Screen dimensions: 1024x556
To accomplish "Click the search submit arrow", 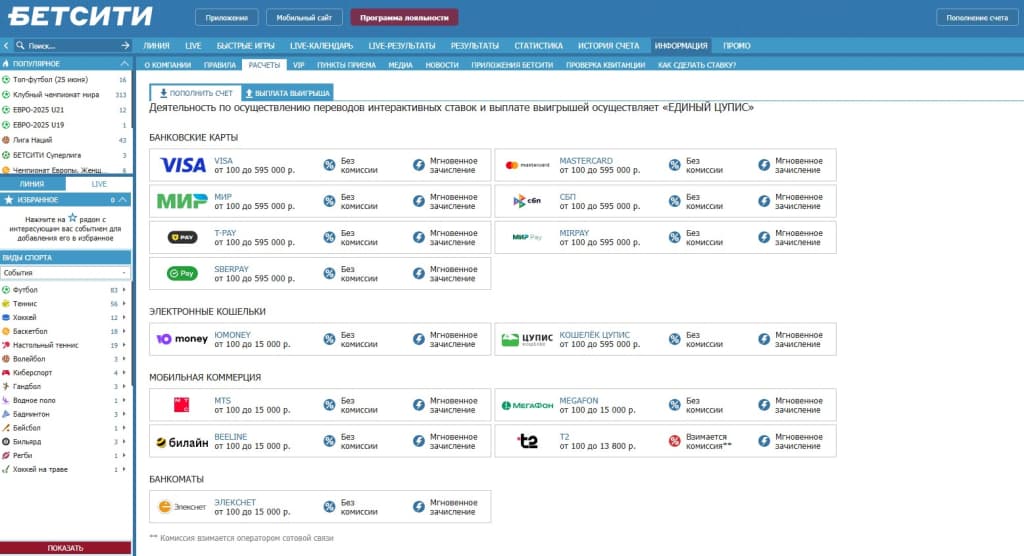I will (x=125, y=46).
